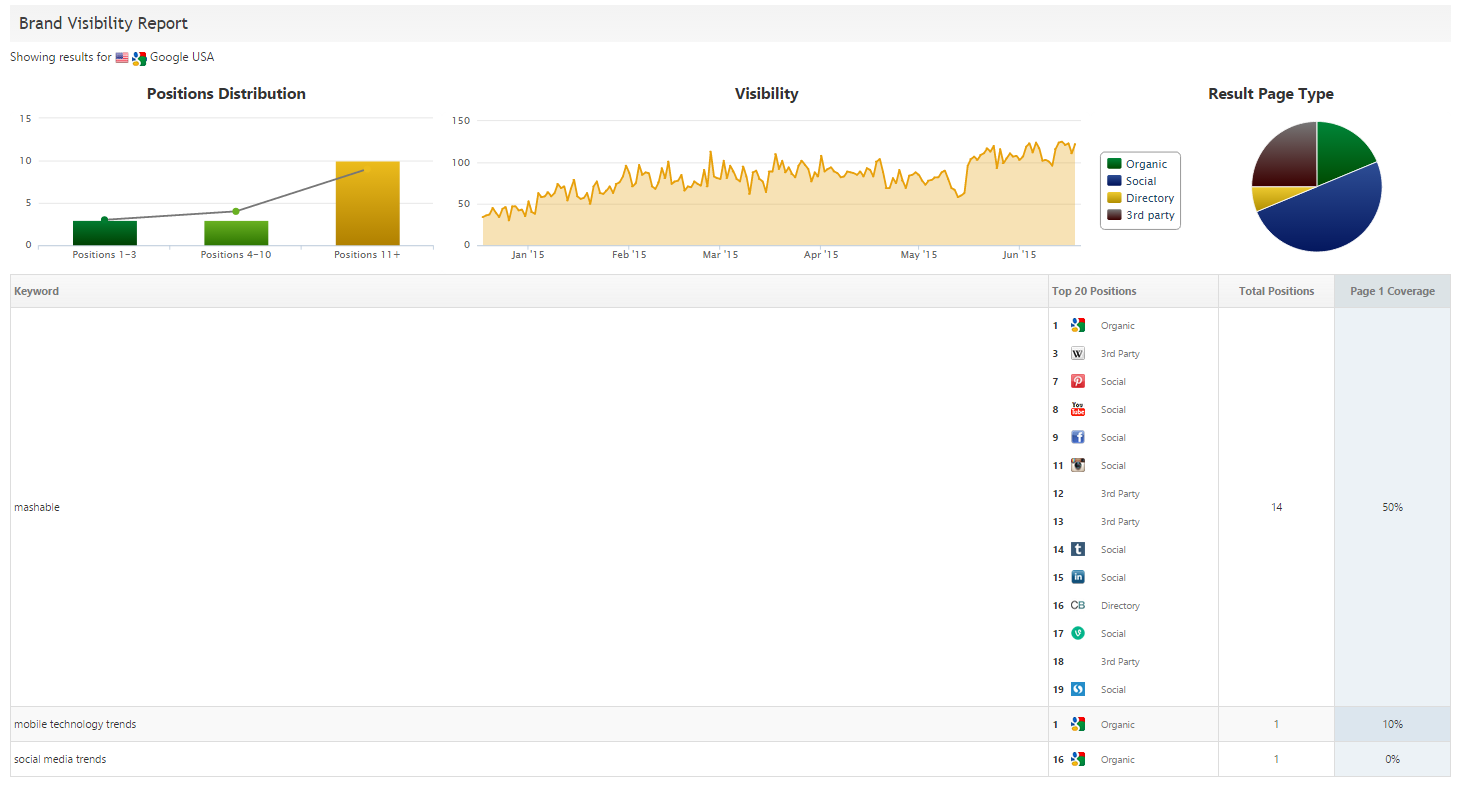
Task: Click the Pinterest icon in positions list
Action: pyautogui.click(x=1077, y=382)
